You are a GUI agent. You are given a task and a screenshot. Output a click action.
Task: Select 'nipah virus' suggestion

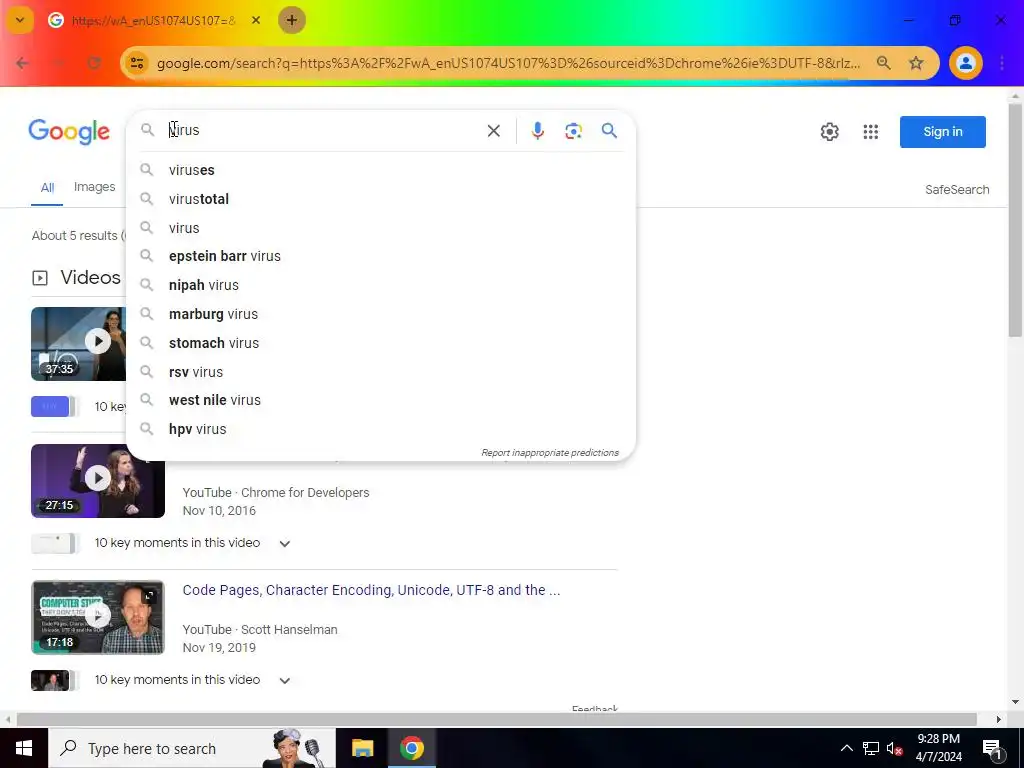[x=381, y=285]
